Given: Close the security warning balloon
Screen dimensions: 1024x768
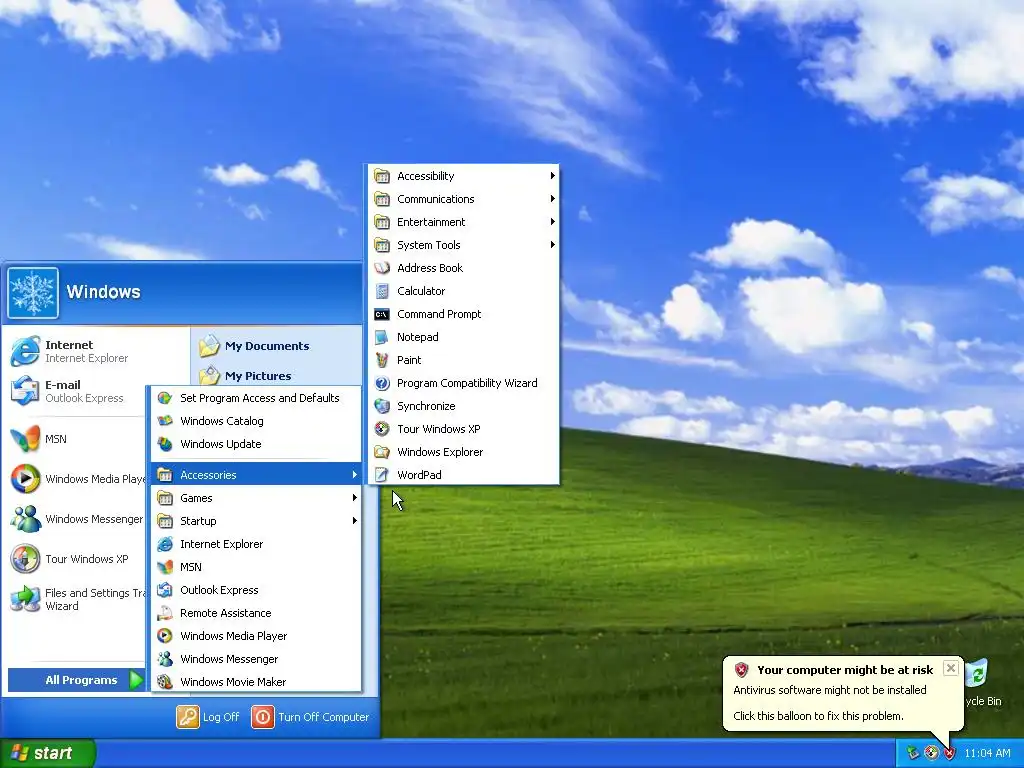Looking at the screenshot, I should tap(951, 668).
